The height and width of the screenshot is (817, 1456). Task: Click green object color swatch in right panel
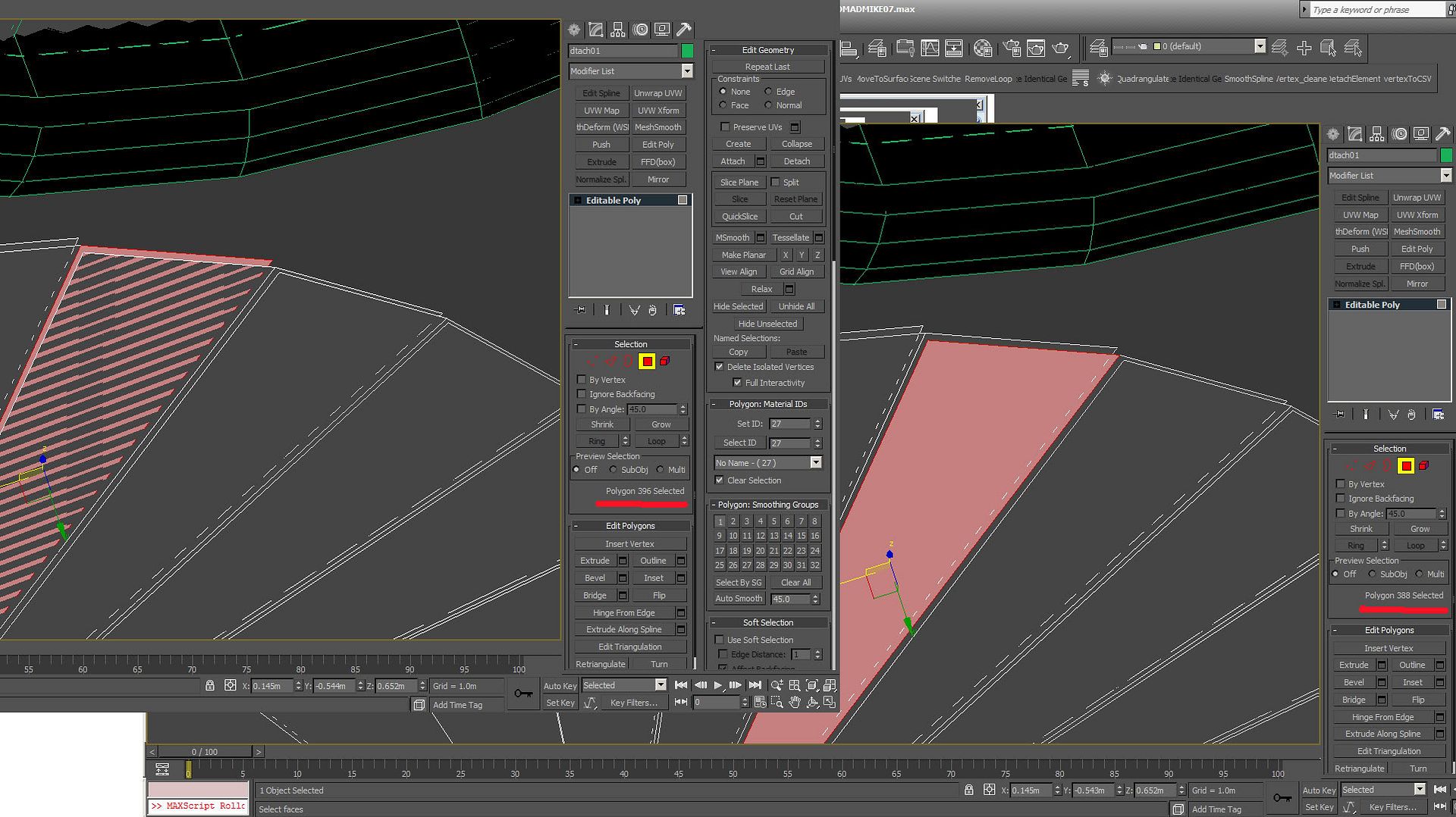click(x=1446, y=155)
